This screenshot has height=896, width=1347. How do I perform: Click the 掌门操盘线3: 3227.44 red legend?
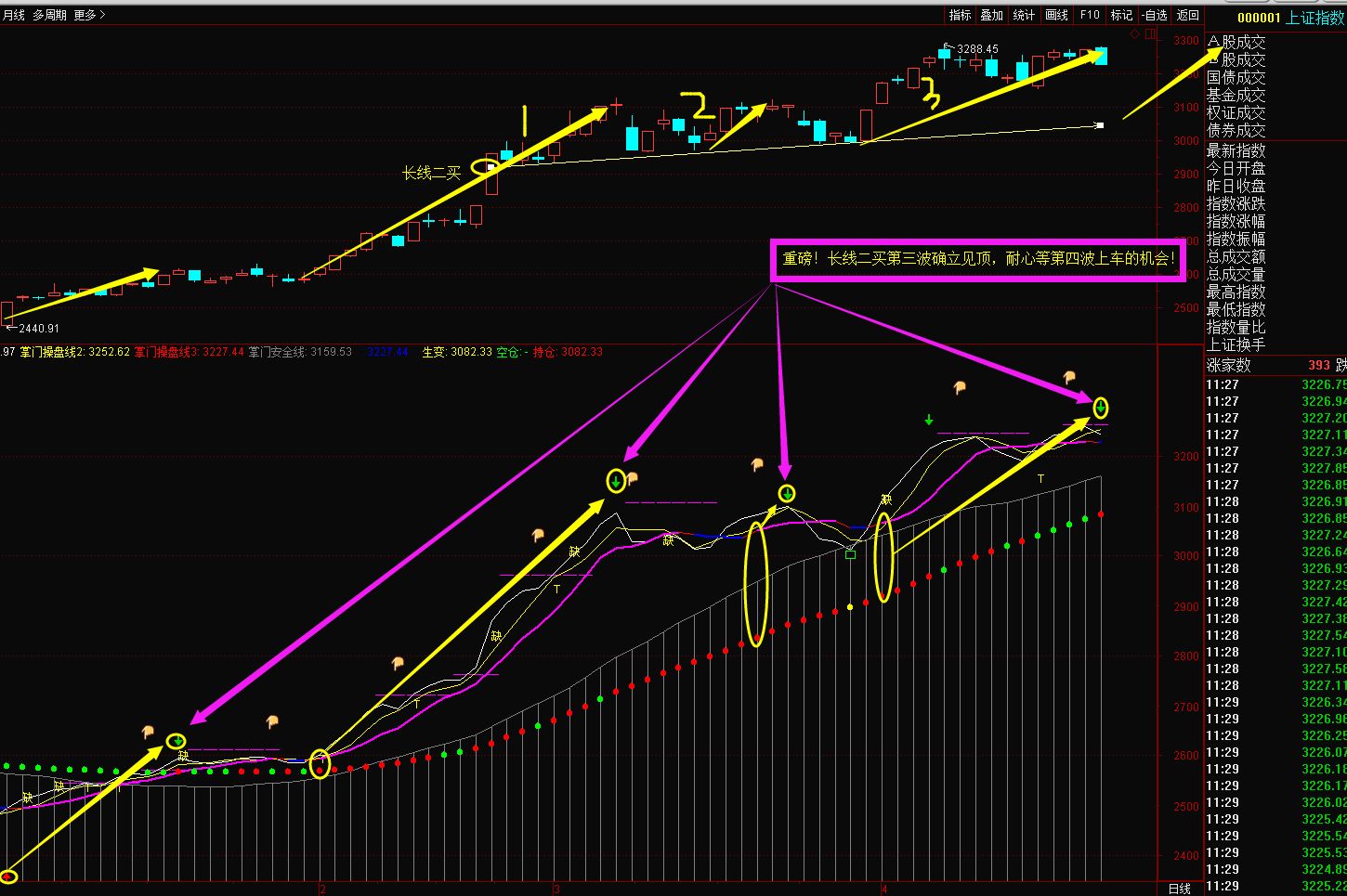(x=190, y=353)
